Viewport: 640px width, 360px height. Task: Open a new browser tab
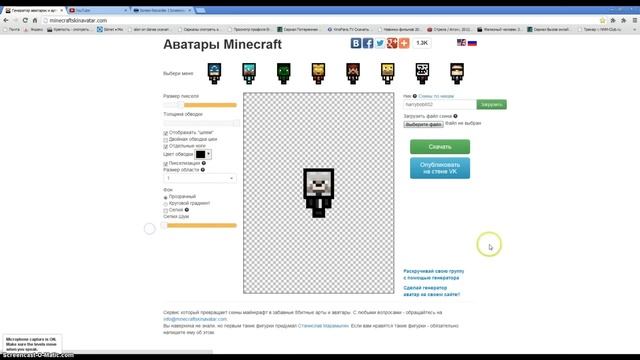200,10
